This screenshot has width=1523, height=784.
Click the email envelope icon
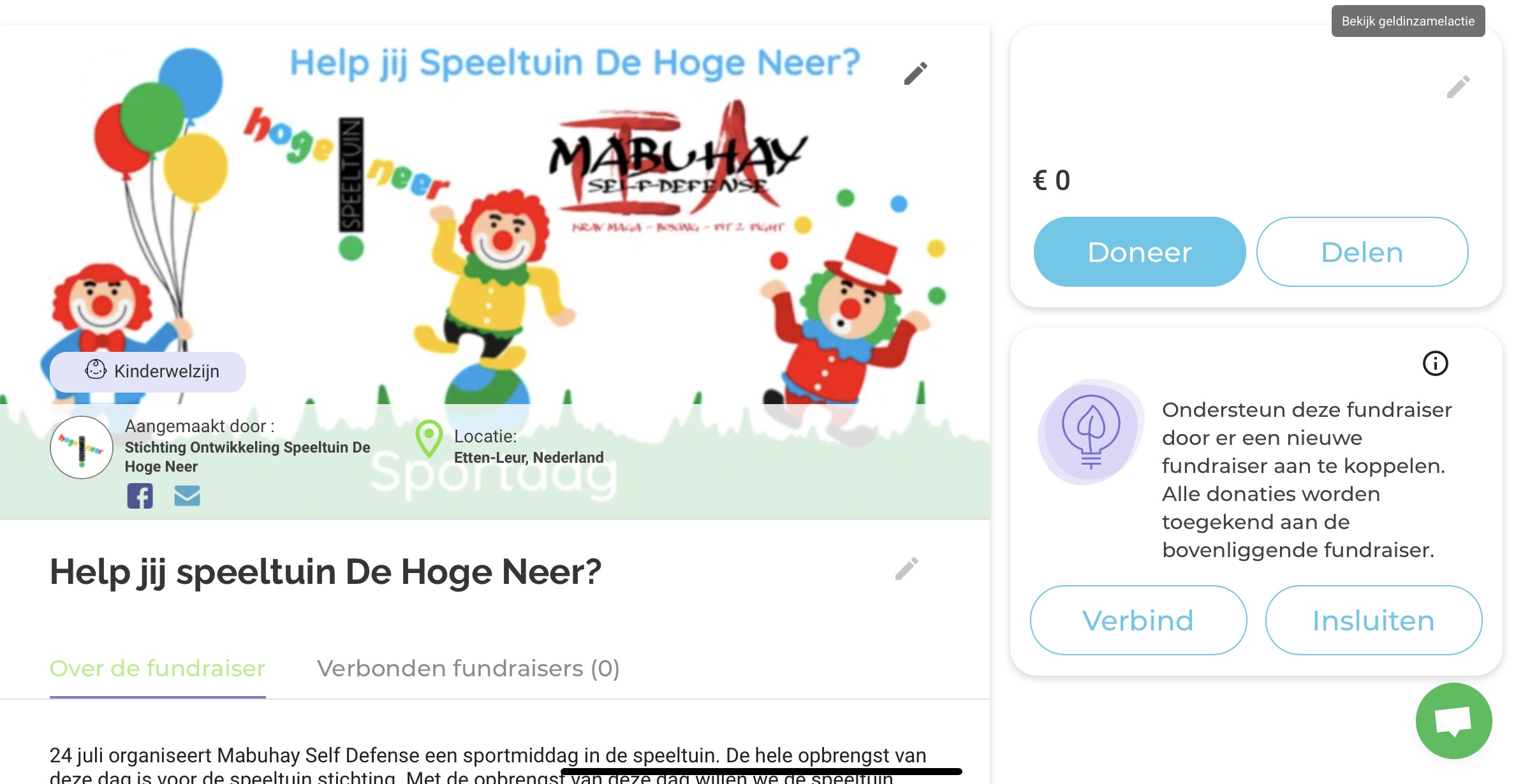click(187, 495)
